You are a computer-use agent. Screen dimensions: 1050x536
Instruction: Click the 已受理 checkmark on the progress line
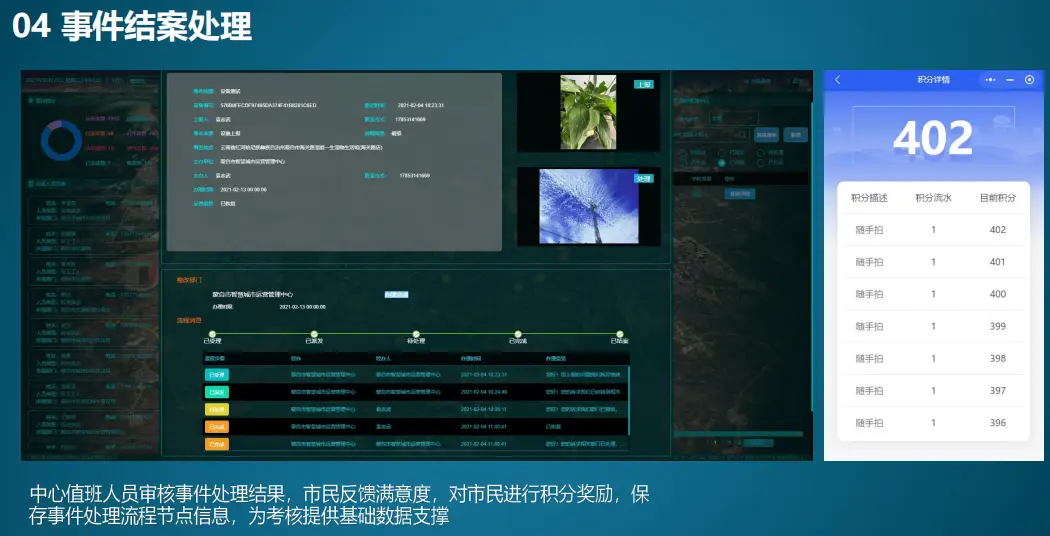point(212,334)
